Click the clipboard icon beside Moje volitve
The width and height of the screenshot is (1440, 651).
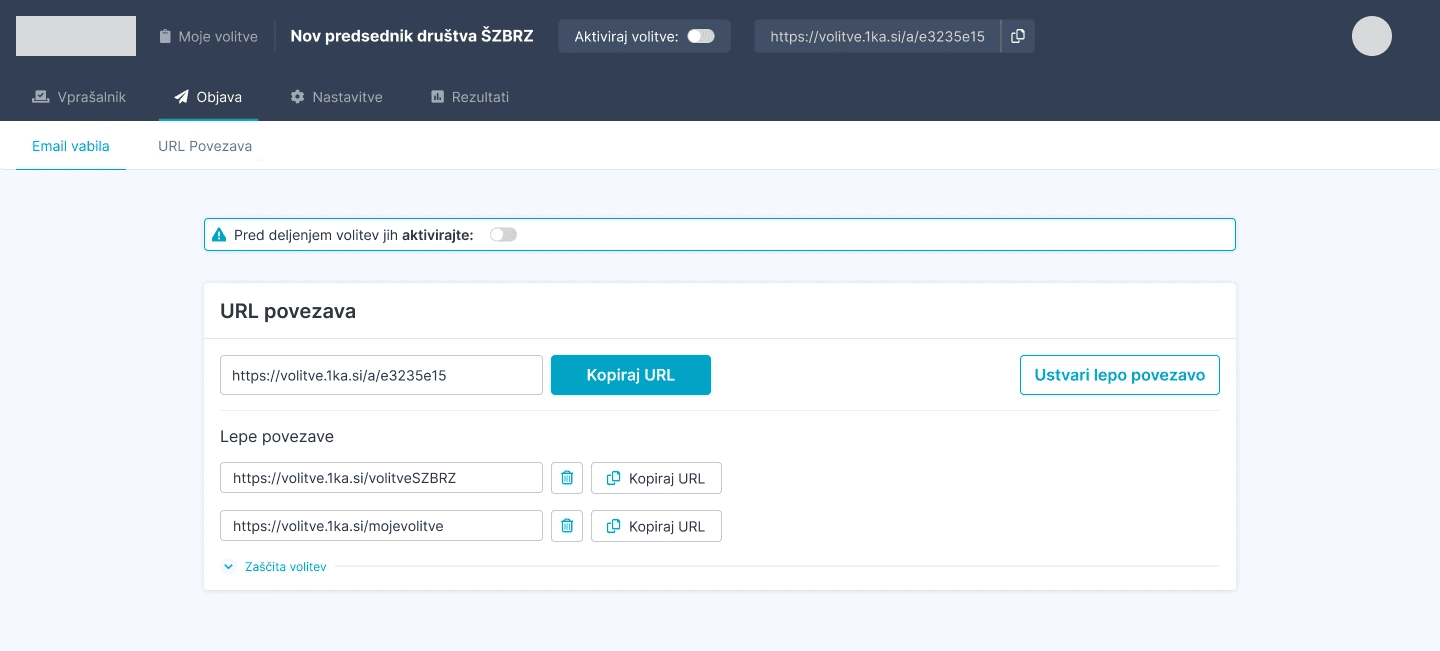click(165, 36)
